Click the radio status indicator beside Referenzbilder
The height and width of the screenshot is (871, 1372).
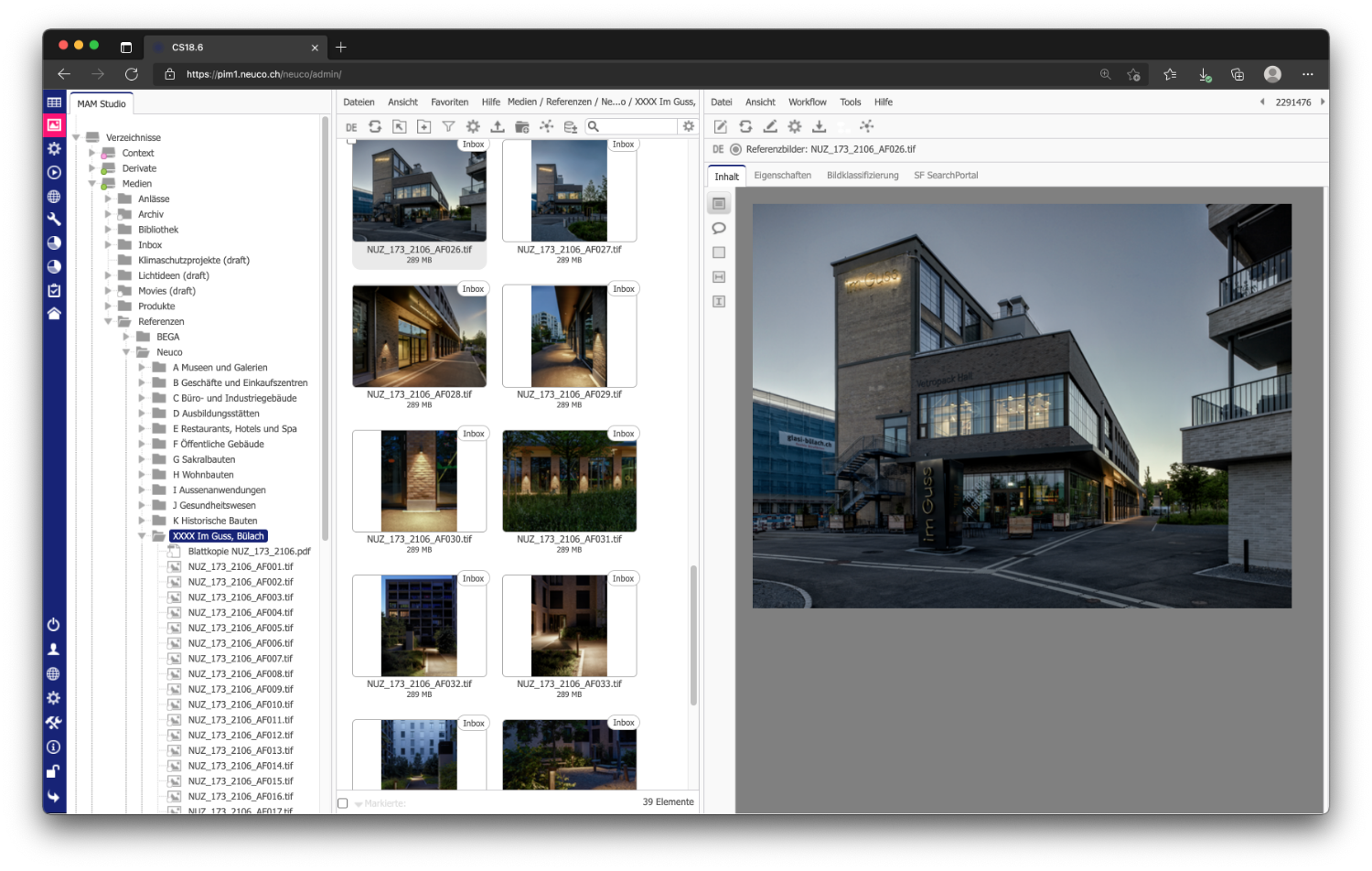[735, 149]
